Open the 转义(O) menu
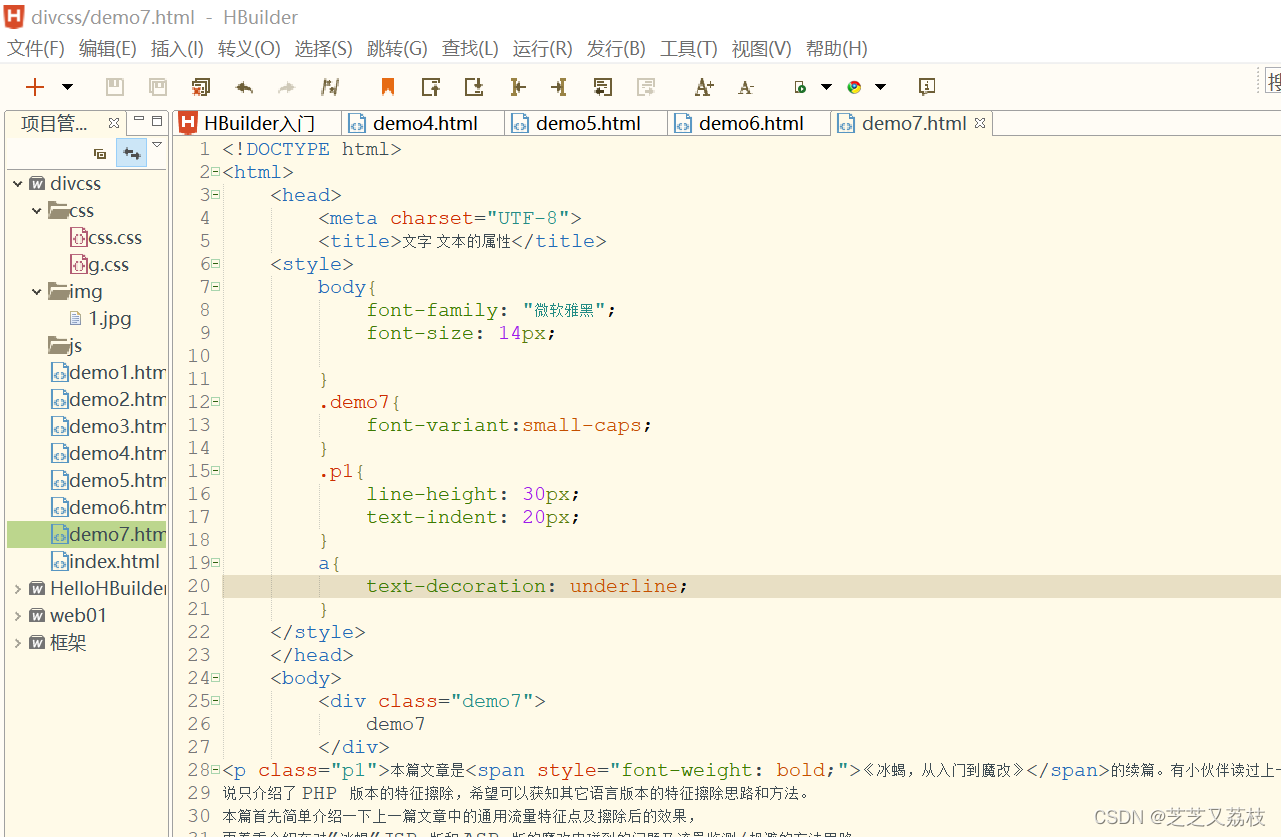The width and height of the screenshot is (1281, 837). tap(249, 49)
